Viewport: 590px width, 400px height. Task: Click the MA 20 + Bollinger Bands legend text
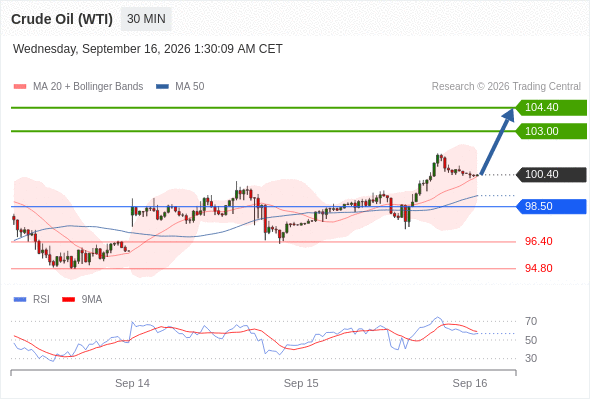[88, 87]
